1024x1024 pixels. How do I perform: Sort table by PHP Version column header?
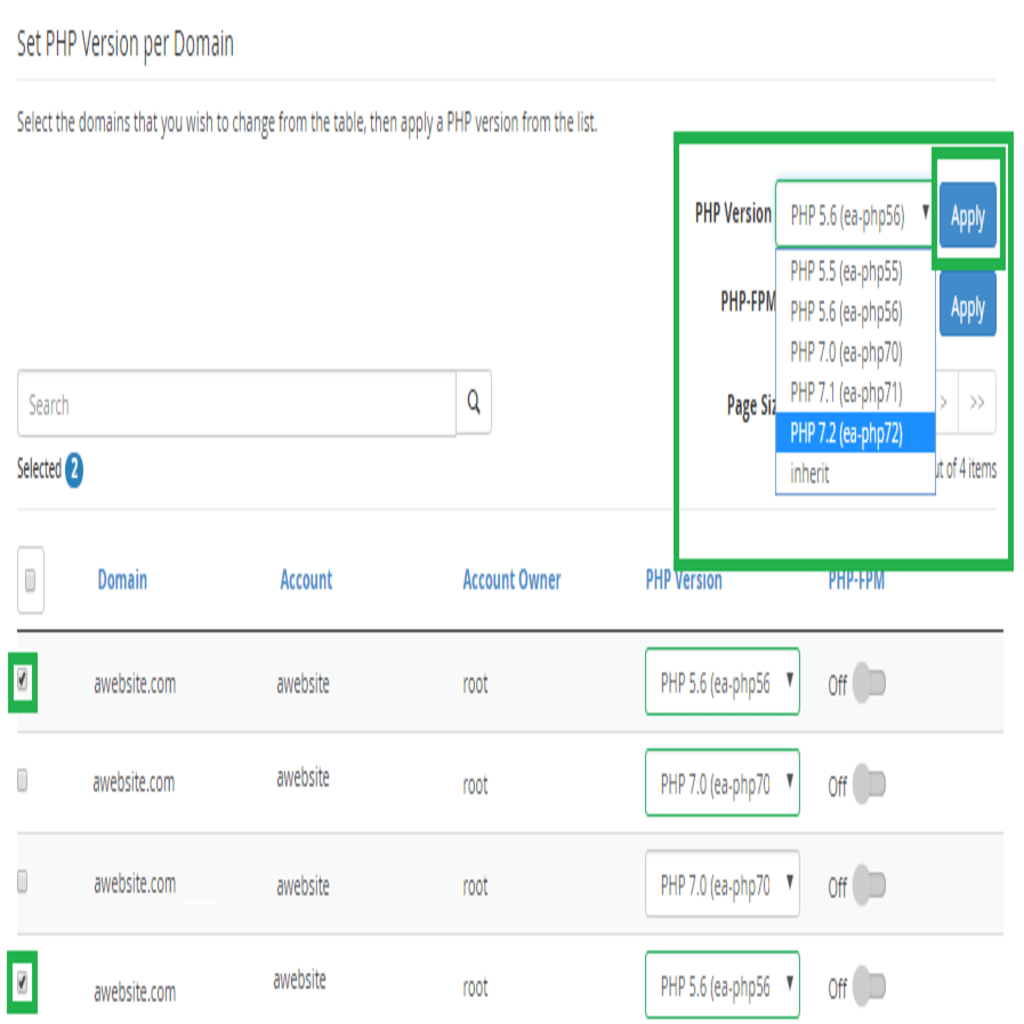pos(684,581)
